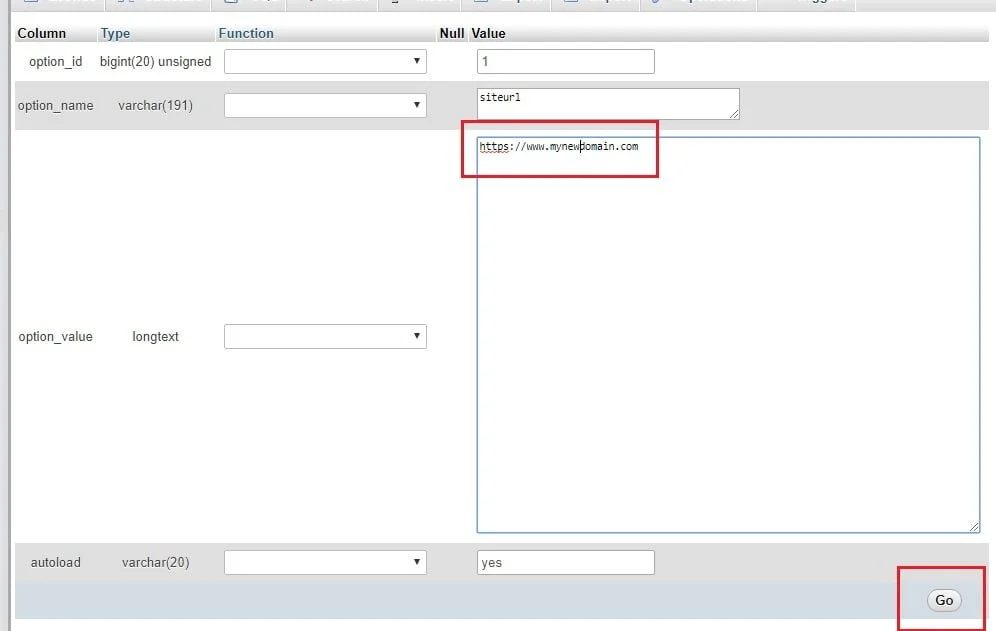
Task: Click the option_name column label
Action: pyautogui.click(x=55, y=105)
